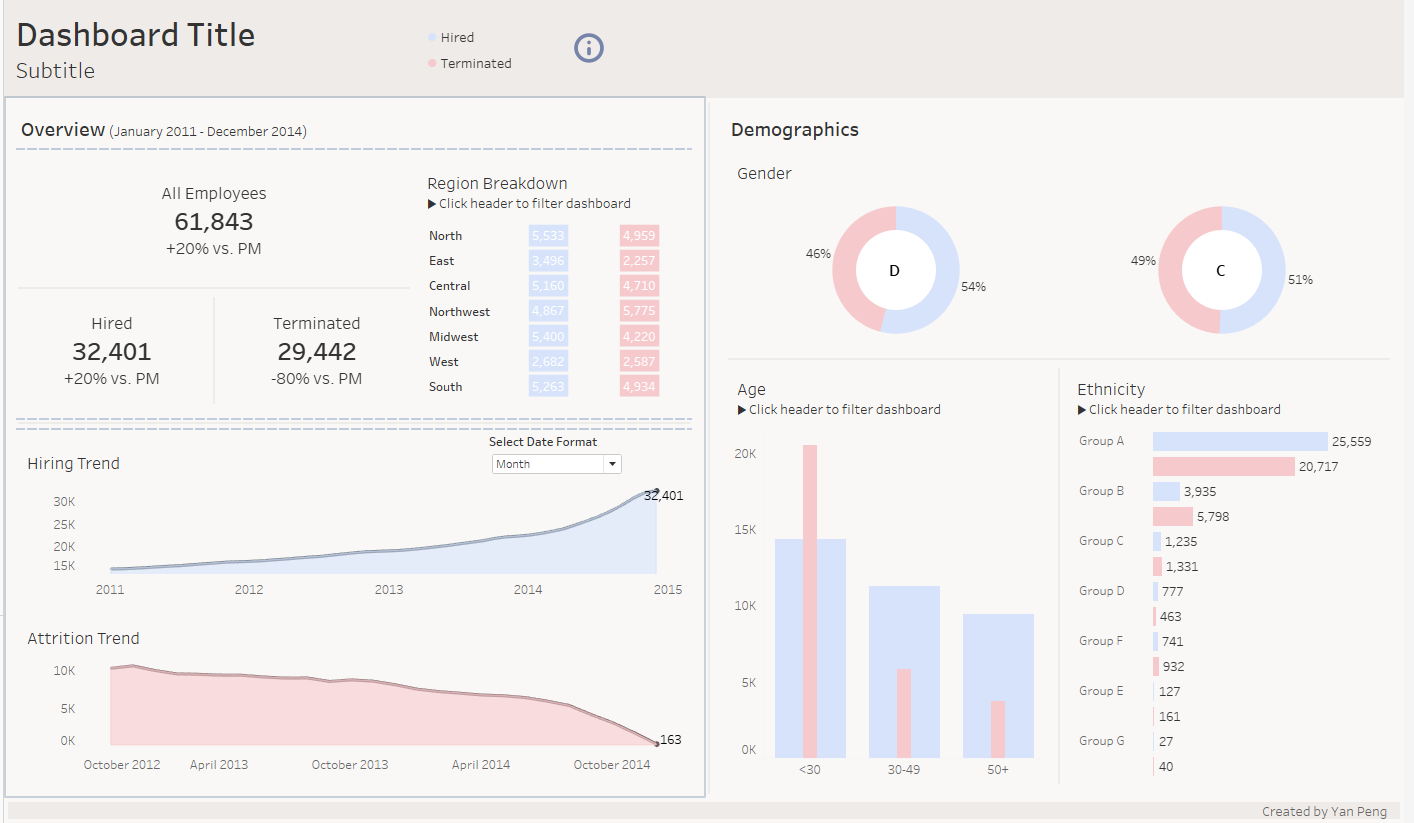Click the Dashboard Title heading
This screenshot has height=823, width=1414.
click(136, 35)
